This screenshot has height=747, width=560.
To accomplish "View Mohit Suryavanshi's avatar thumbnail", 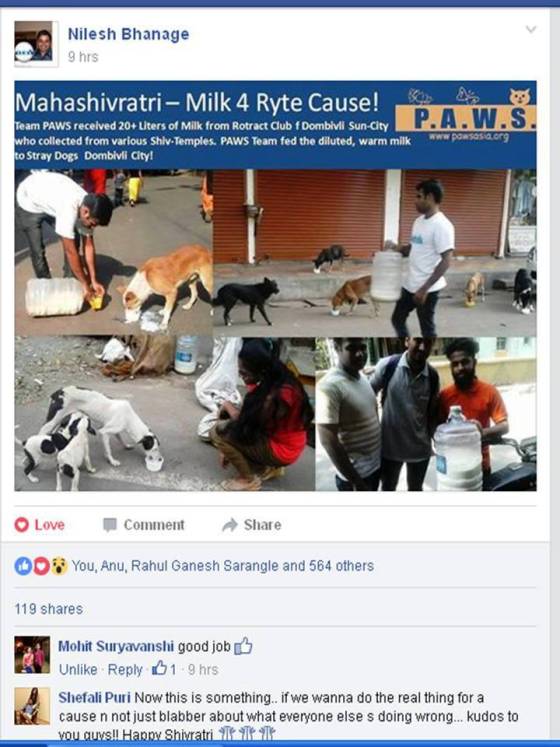I will click(x=32, y=655).
